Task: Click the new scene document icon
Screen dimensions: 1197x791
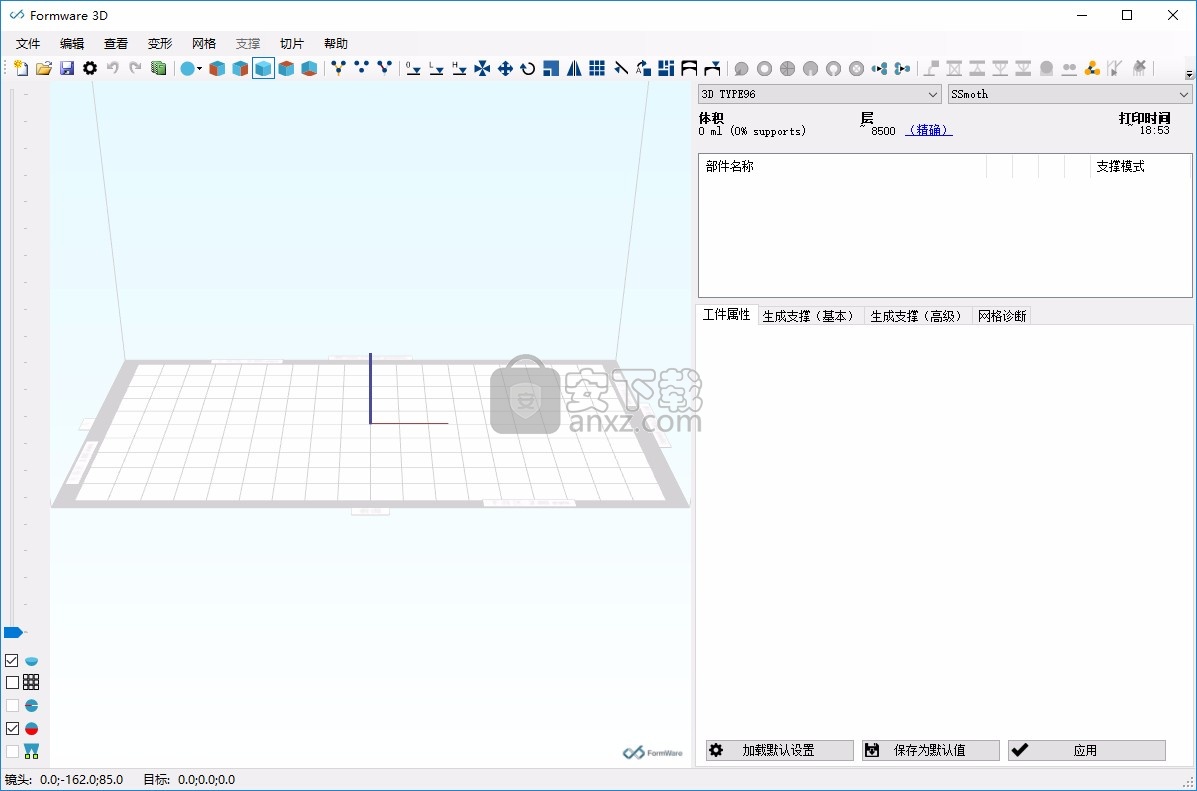Action: tap(21, 68)
